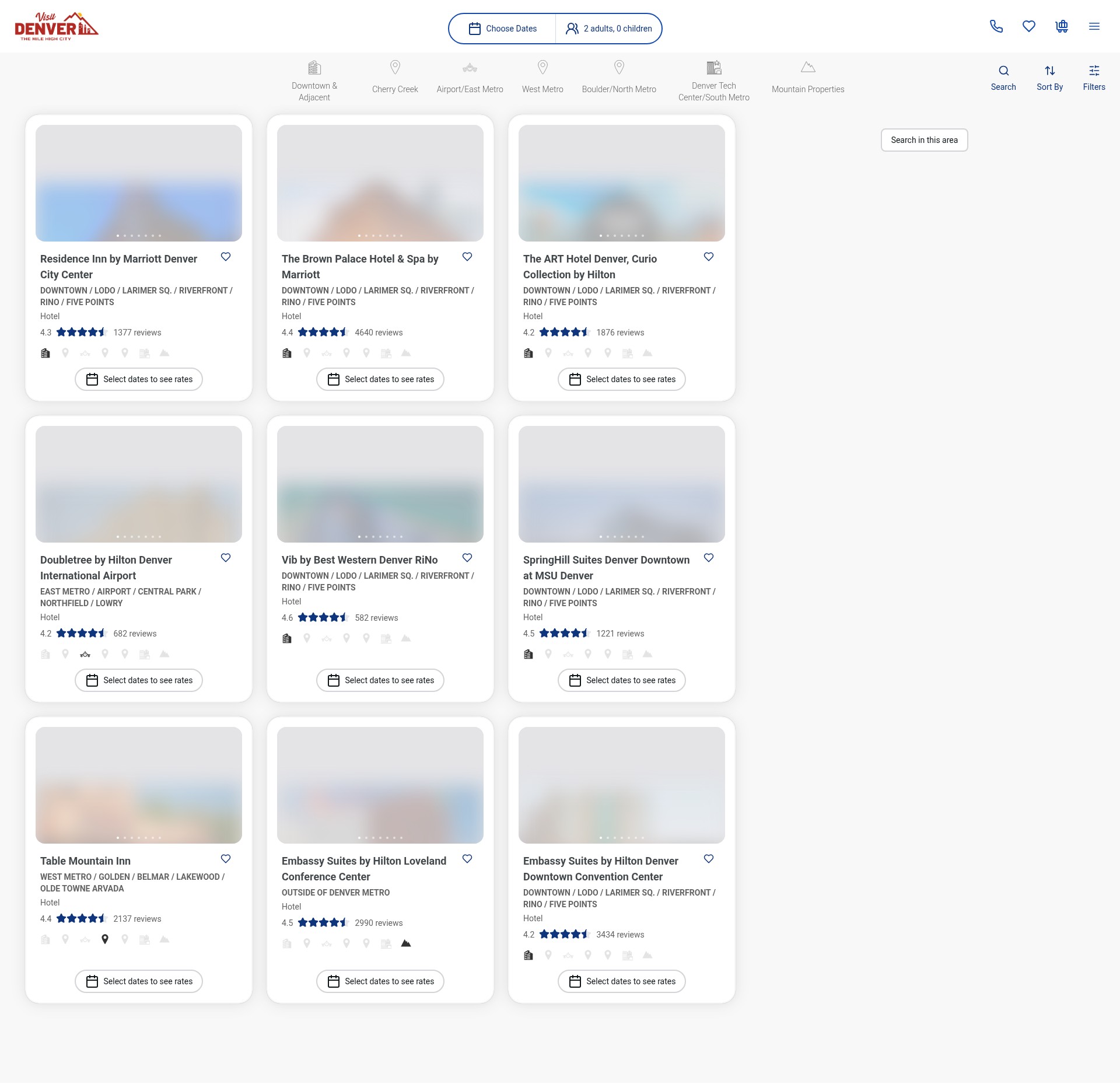The image size is (1120, 1084).
Task: Favorite Embassy Suites Denver Downtown Convention Center
Action: [x=709, y=859]
